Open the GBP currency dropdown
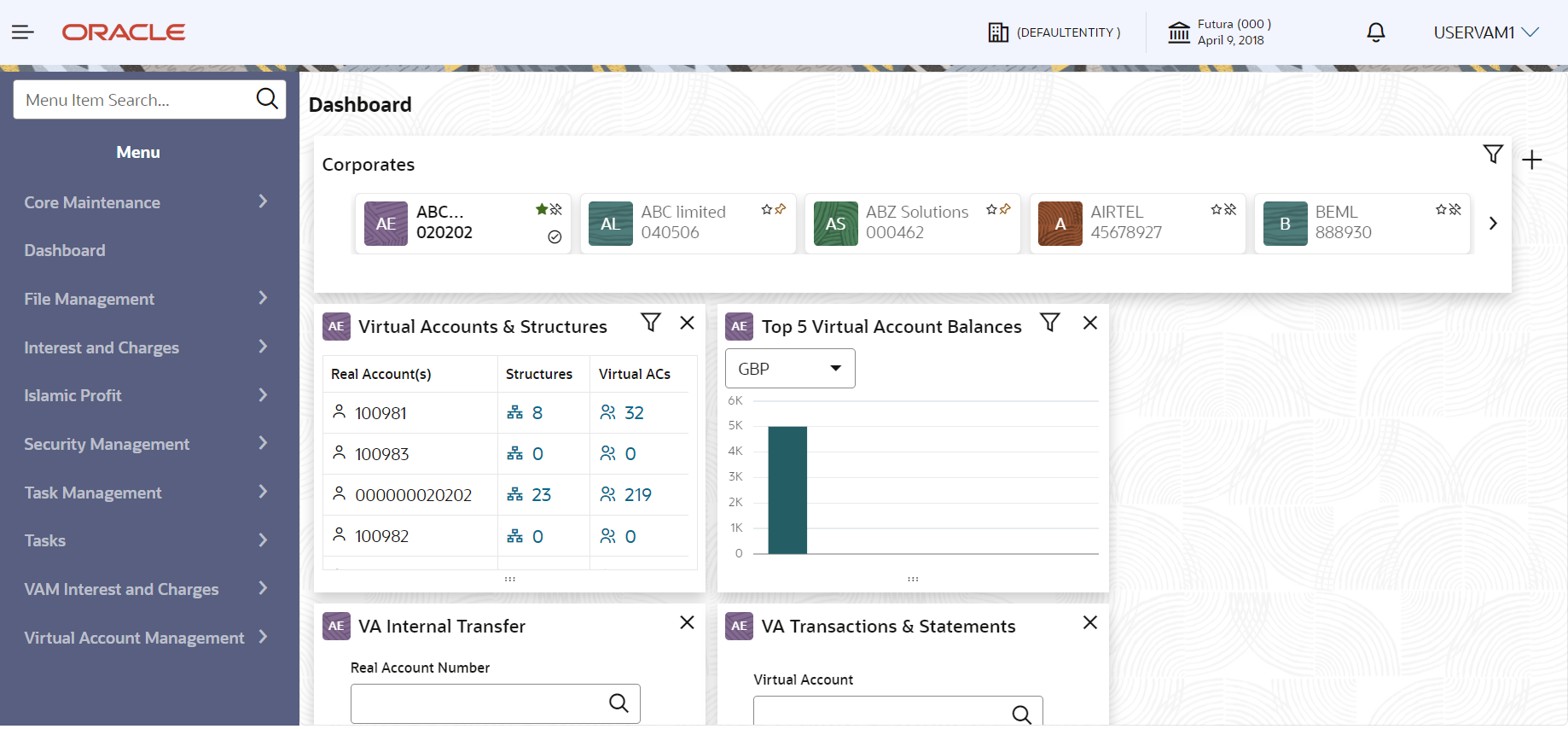This screenshot has width=1568, height=729. pyautogui.click(x=790, y=369)
